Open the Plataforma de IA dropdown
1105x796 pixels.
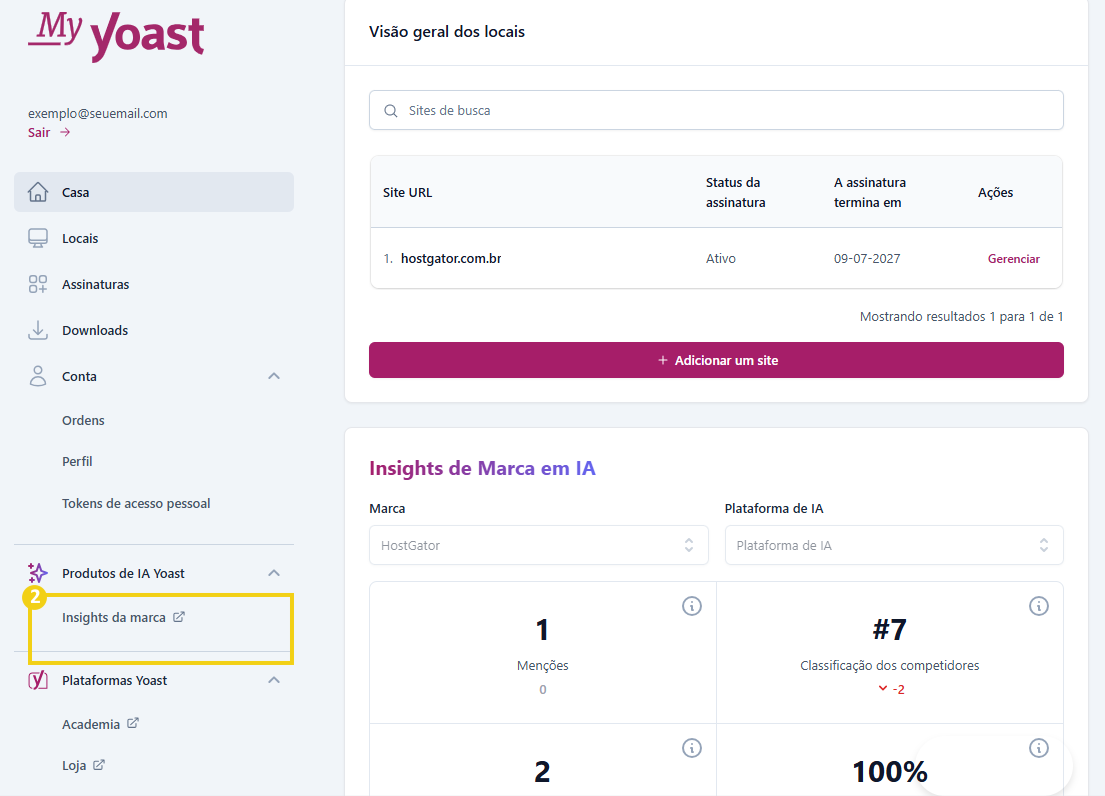point(894,545)
